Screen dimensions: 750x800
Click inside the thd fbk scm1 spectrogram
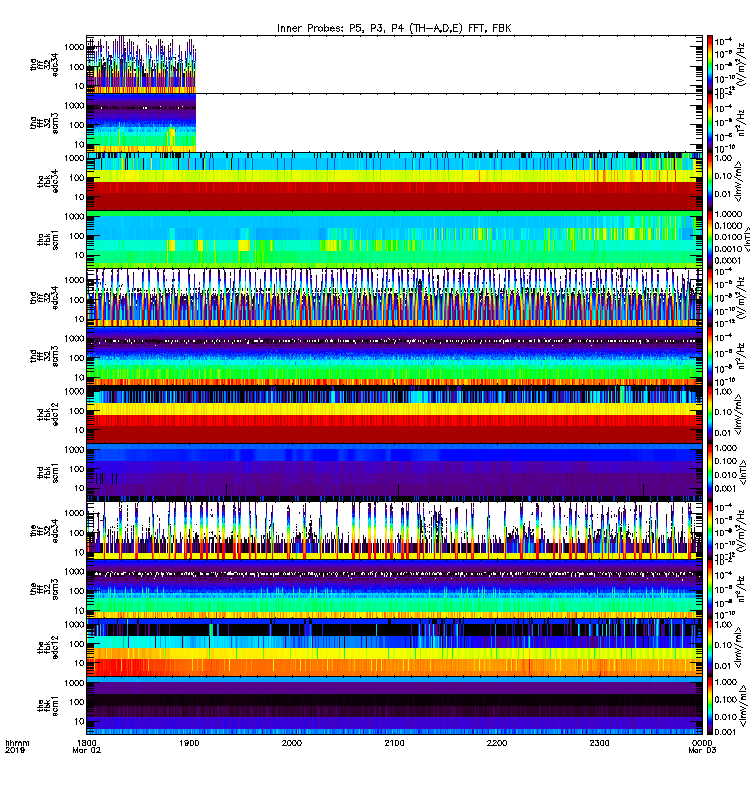394,472
